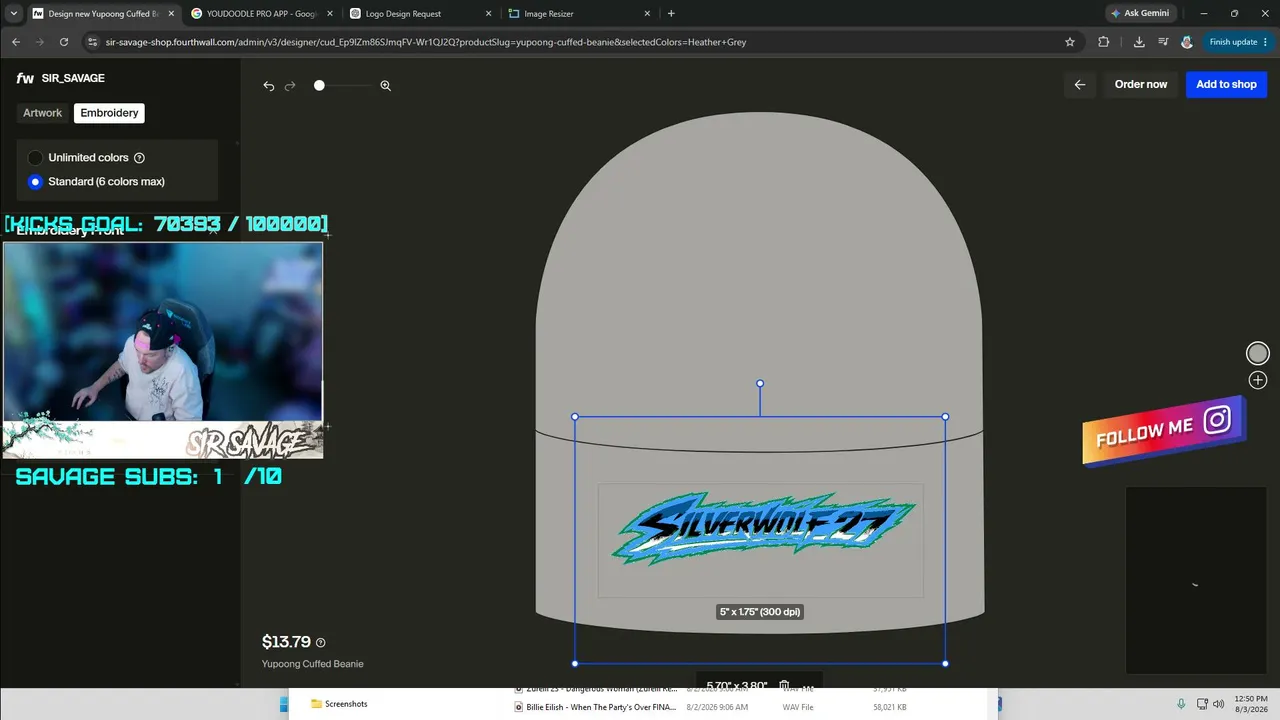
Task: Redo the undone designer action
Action: tap(290, 86)
